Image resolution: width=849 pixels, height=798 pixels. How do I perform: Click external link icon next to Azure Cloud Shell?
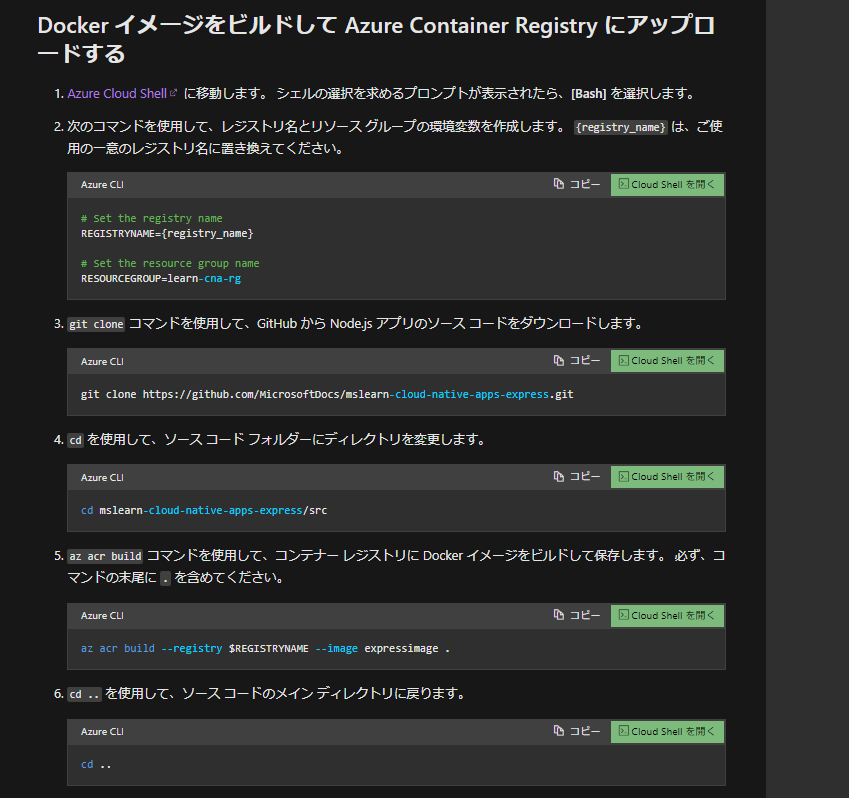click(173, 93)
